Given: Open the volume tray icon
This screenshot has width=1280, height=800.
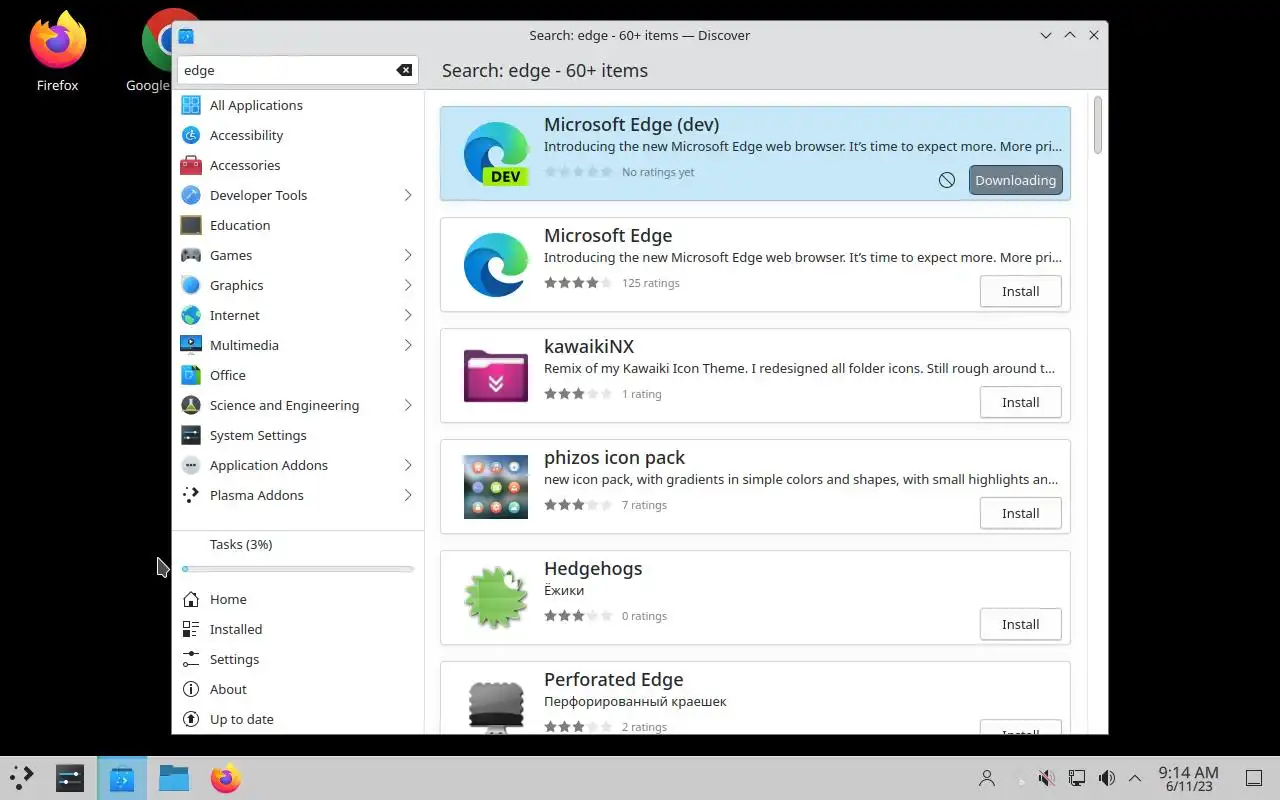Looking at the screenshot, I should click(1106, 778).
